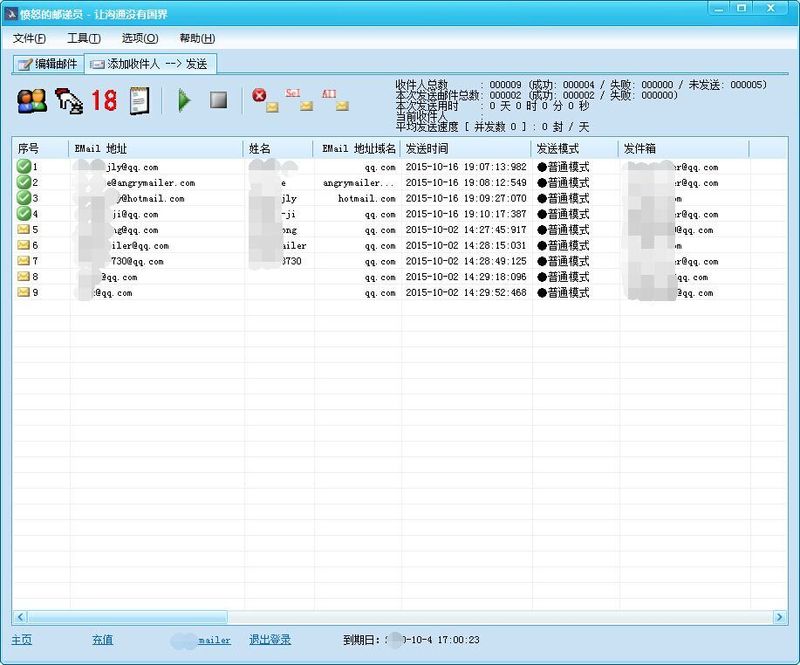
Task: Click the delete mail red X icon
Action: coord(265,100)
